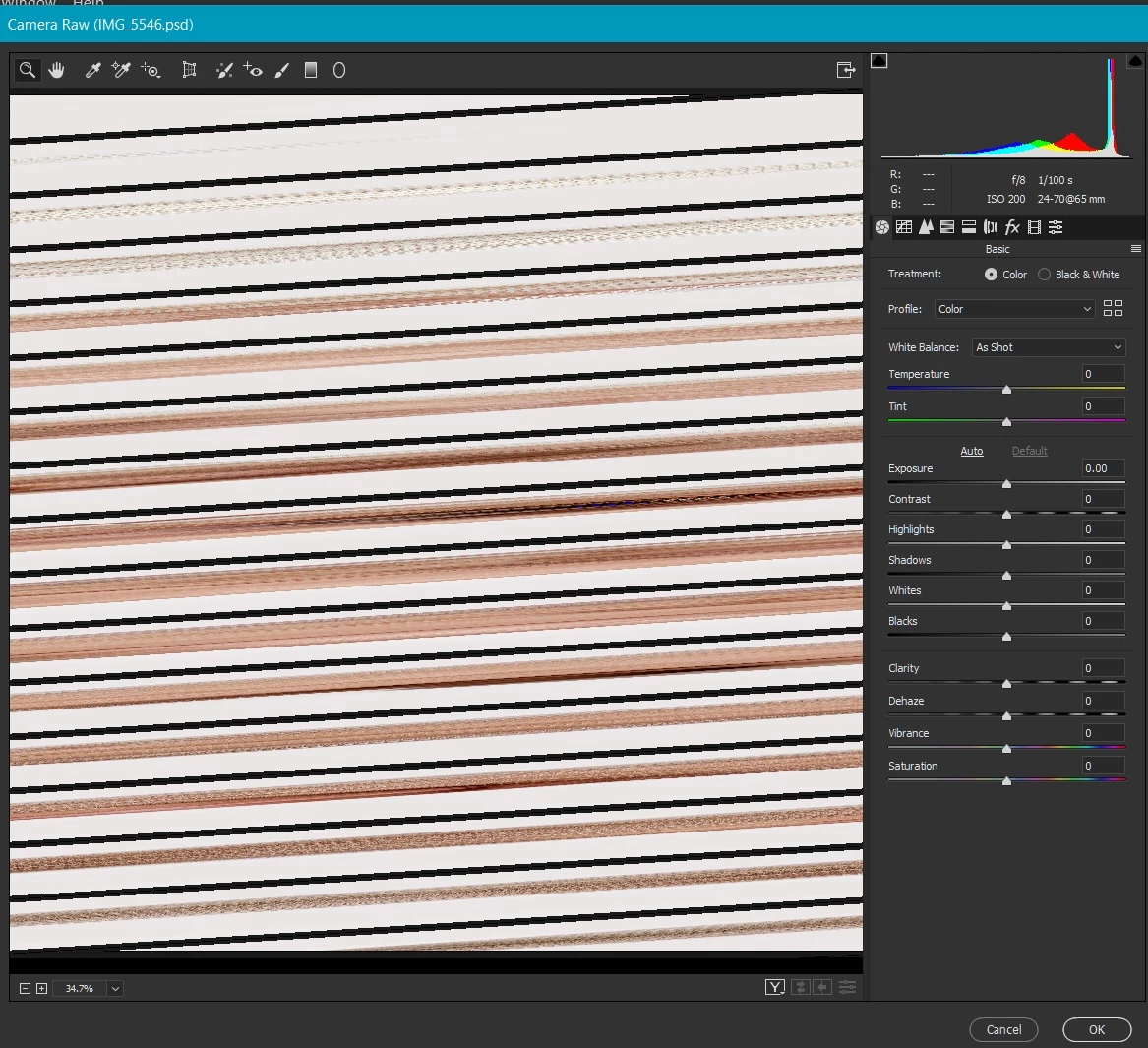Screen dimensions: 1148x1048
Task: Select Black & White treatment radio button
Action: point(1044,274)
